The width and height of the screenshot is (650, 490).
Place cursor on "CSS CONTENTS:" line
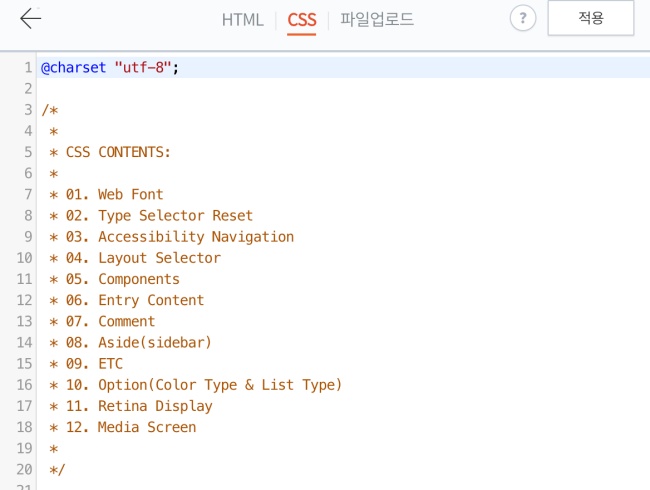(x=110, y=152)
